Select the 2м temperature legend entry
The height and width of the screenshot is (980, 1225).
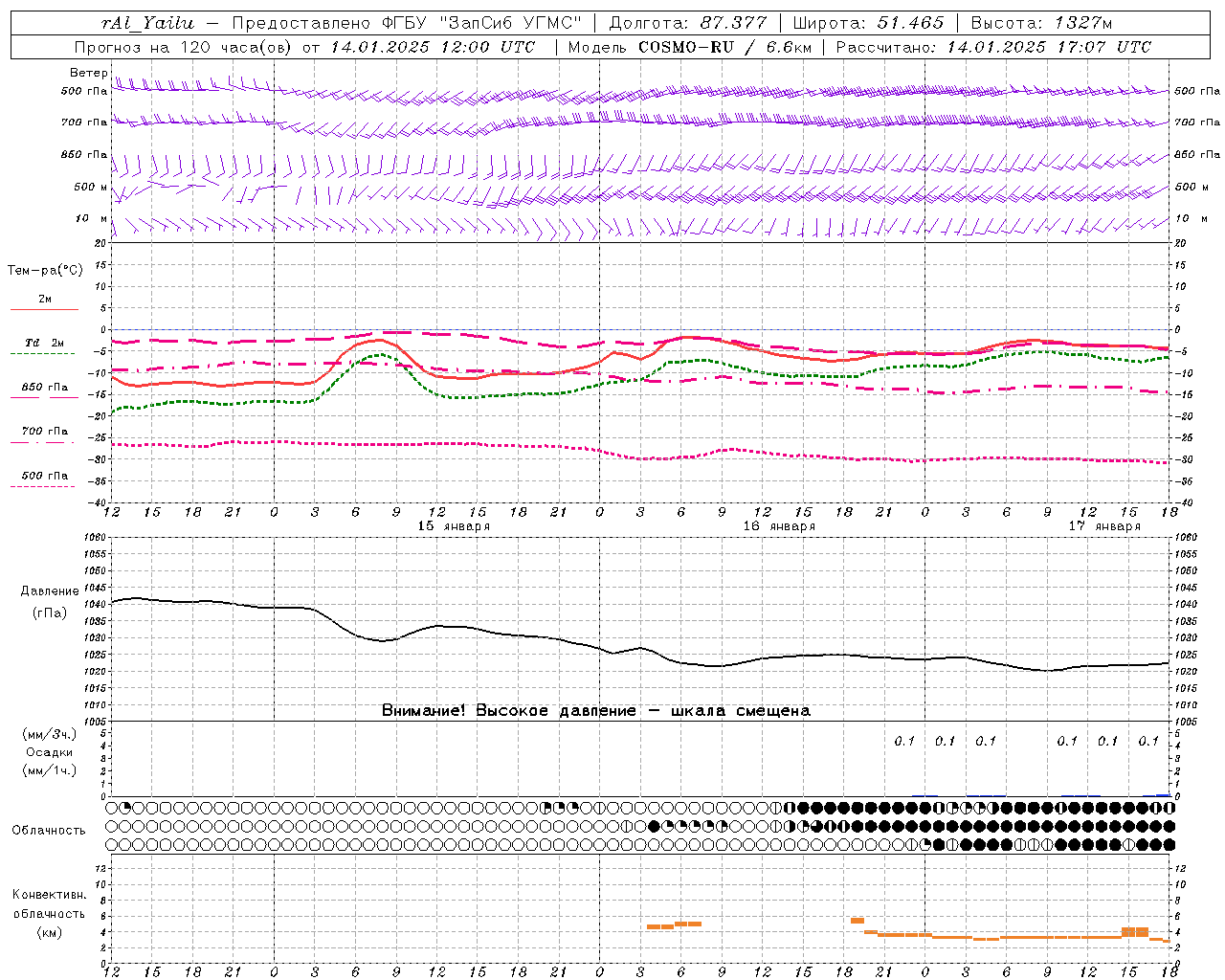(x=45, y=300)
